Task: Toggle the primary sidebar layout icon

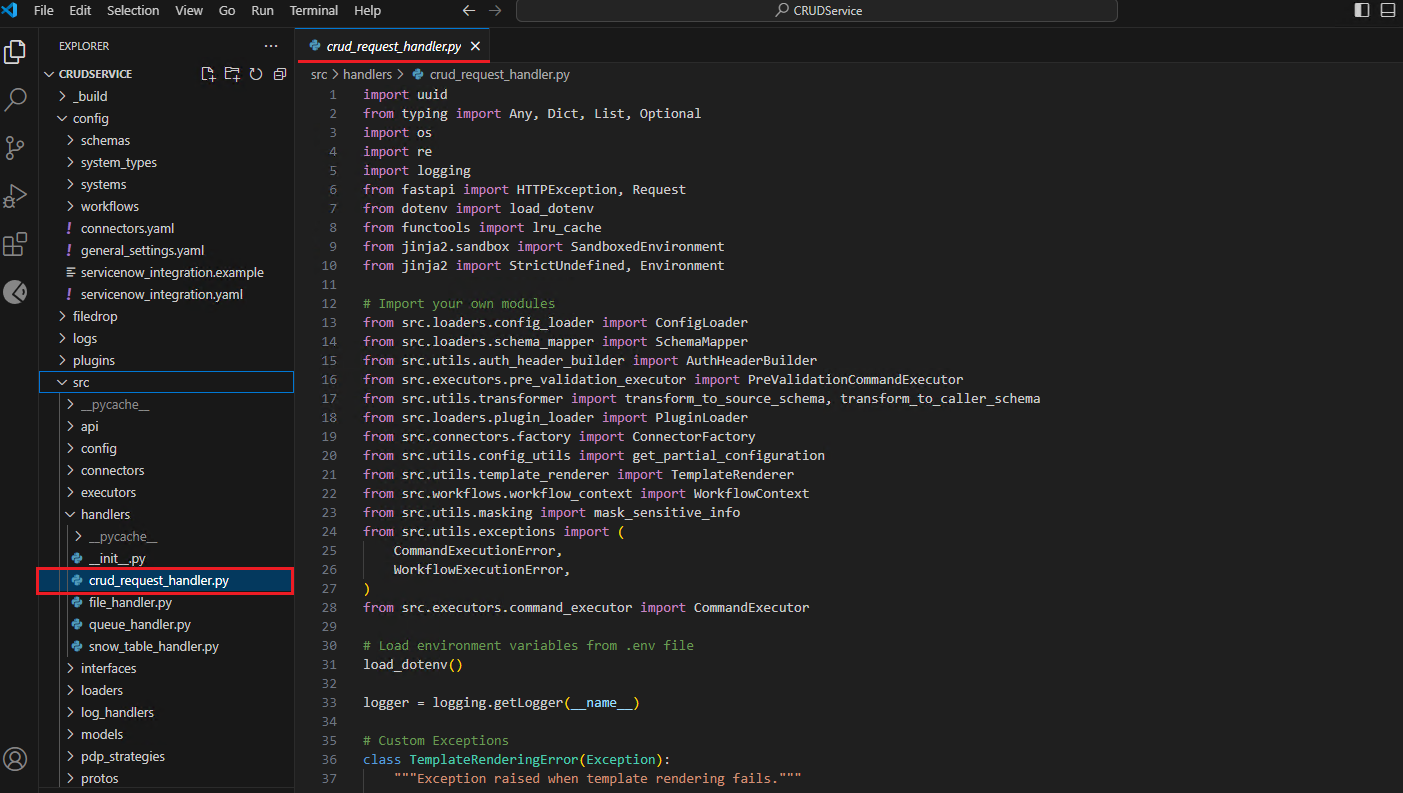Action: click(x=1362, y=11)
